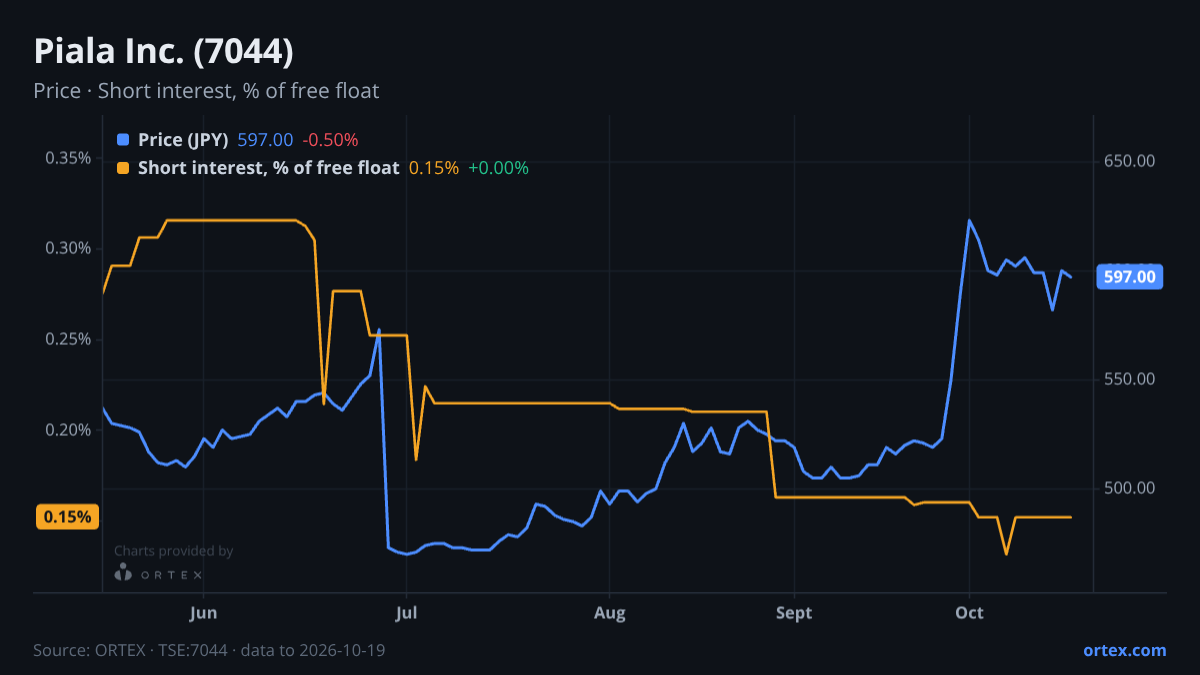Click the blue Price legend swatch
This screenshot has width=1200, height=675.
[123, 140]
